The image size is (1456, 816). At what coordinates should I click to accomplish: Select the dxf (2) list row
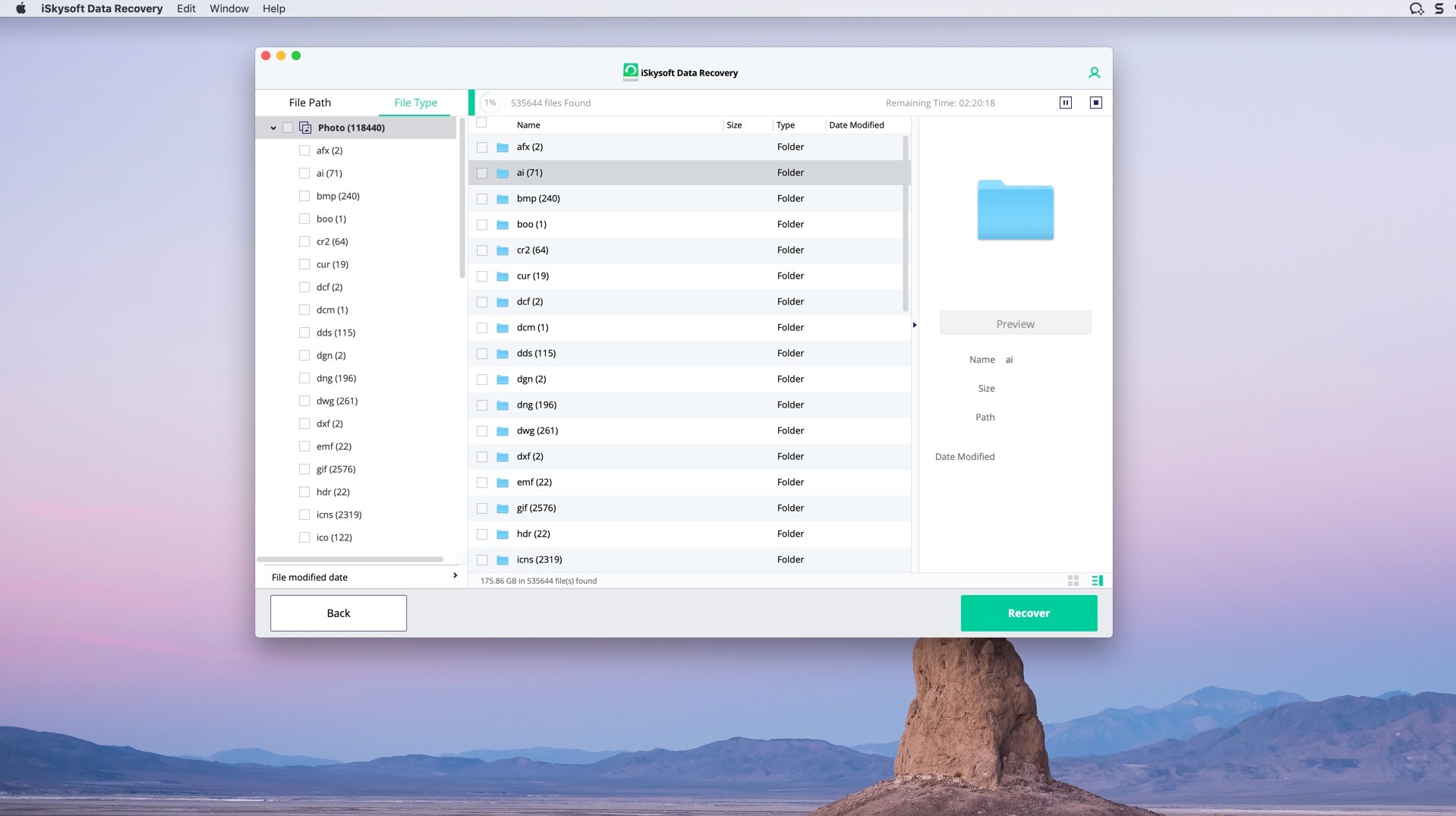689,457
